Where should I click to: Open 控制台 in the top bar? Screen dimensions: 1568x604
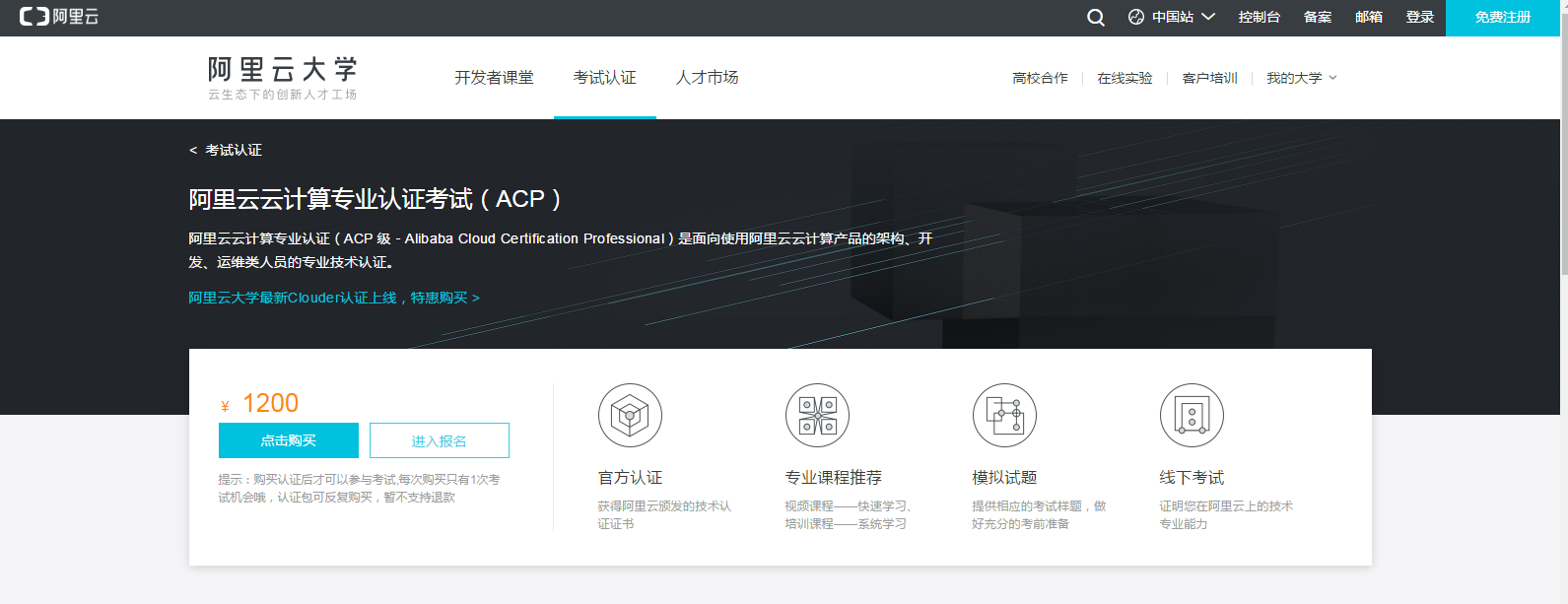click(1260, 17)
